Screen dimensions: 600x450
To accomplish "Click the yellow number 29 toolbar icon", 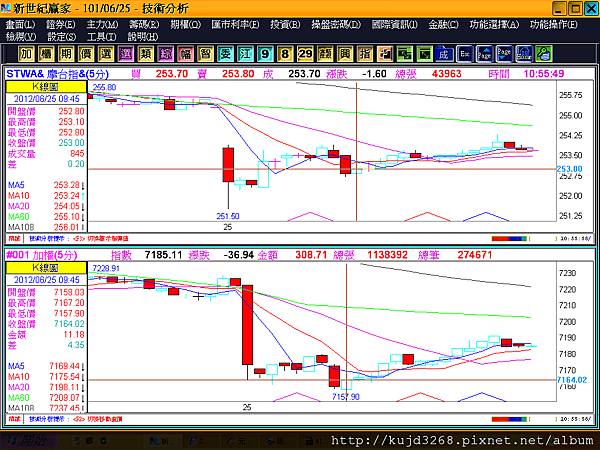I will 305,54.
